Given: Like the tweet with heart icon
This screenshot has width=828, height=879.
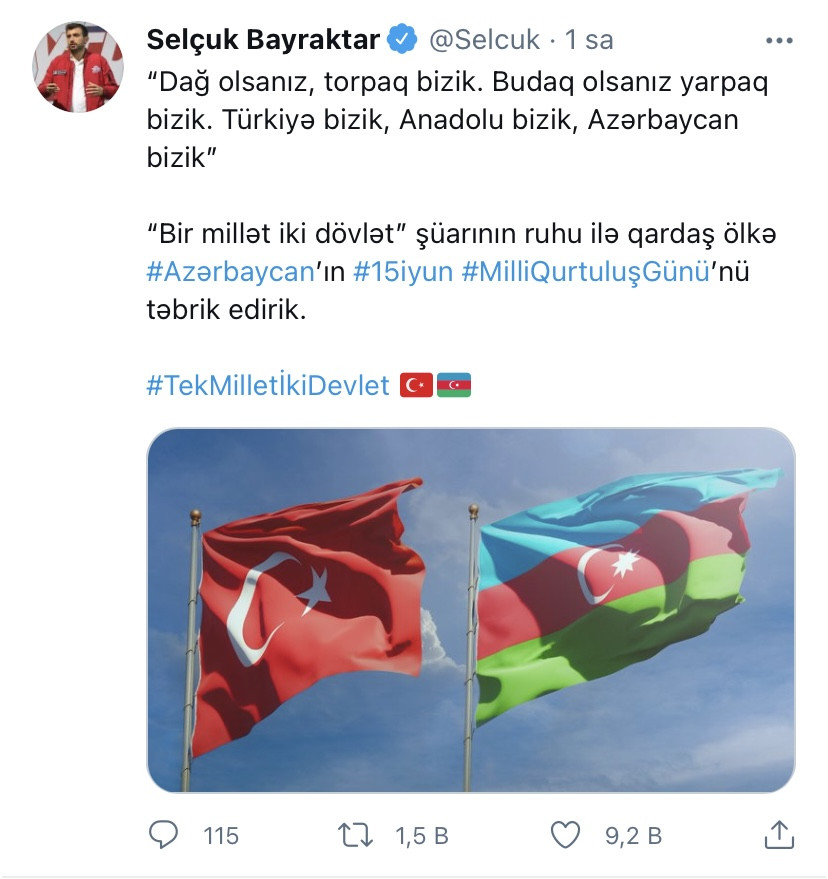Looking at the screenshot, I should pos(565,835).
